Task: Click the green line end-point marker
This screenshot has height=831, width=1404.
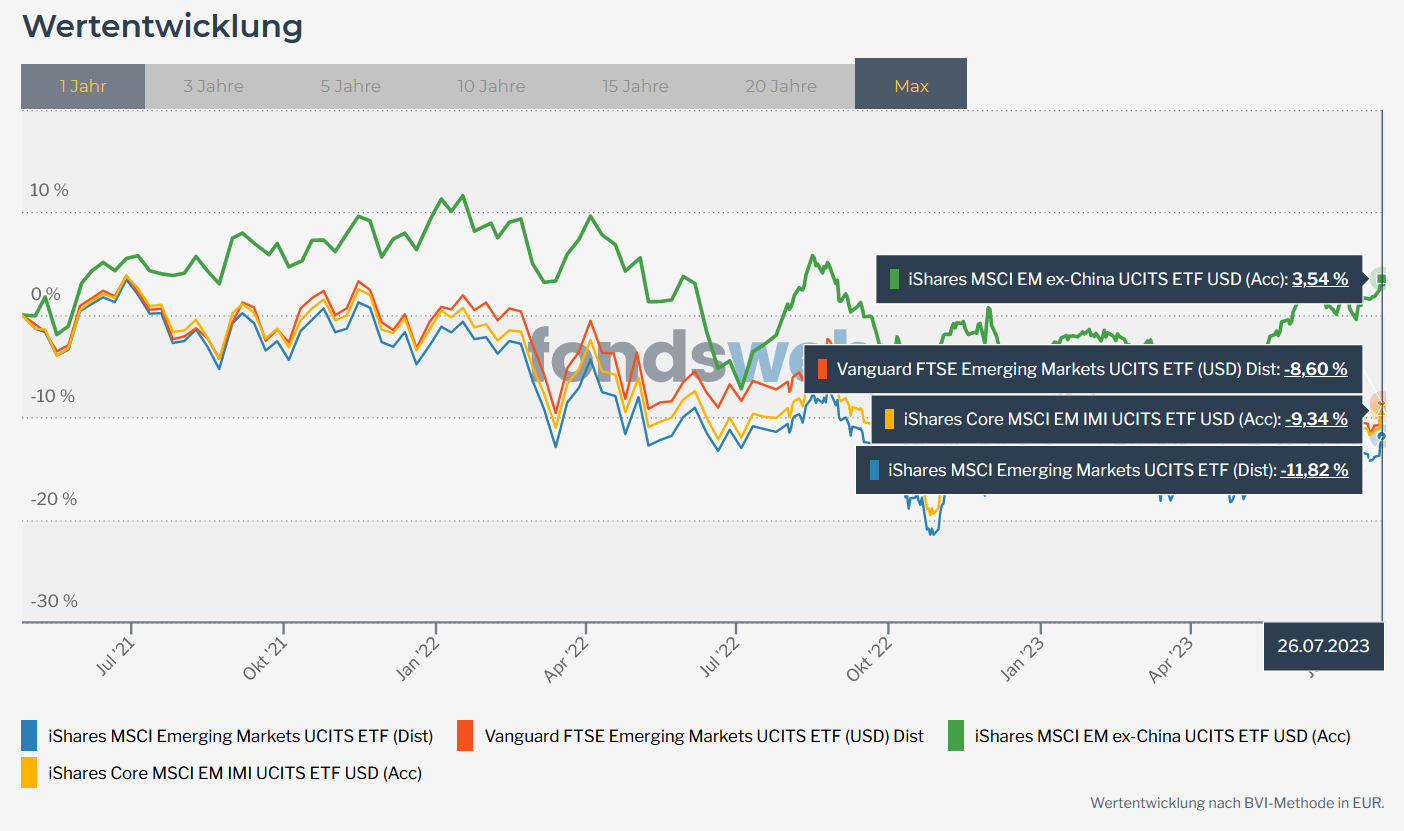Action: [x=1382, y=278]
